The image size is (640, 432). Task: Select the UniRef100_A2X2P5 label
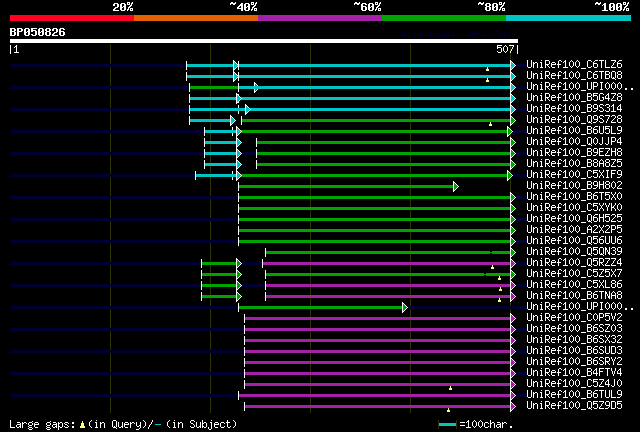coord(574,229)
